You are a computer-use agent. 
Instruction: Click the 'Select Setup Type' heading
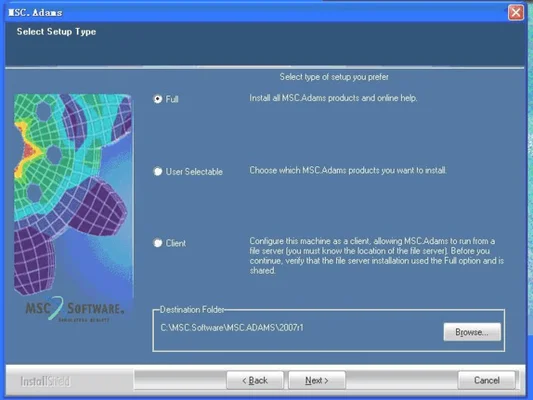[x=56, y=32]
